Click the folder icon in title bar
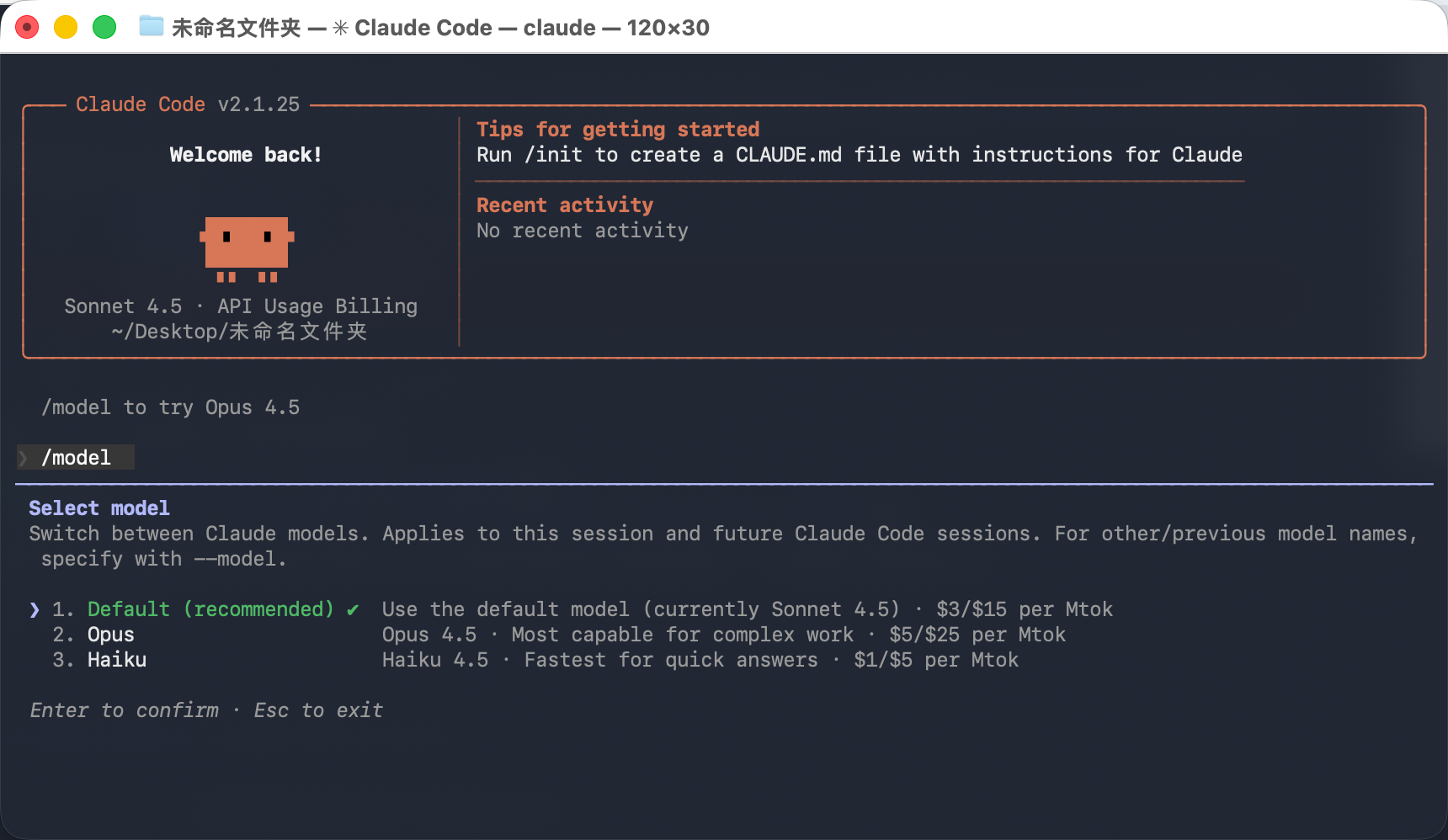Viewport: 1448px width, 840px height. (152, 27)
